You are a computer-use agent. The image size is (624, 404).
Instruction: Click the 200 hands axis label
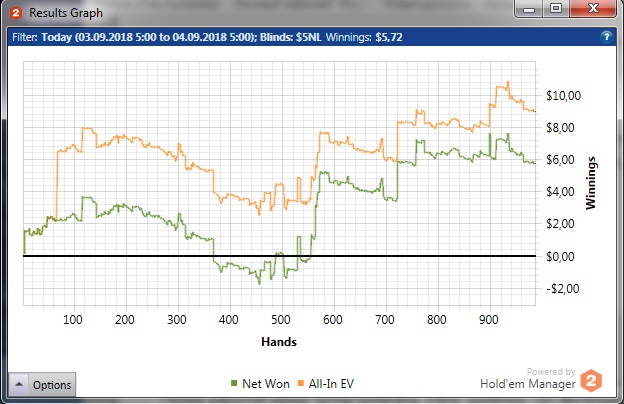[x=125, y=320]
